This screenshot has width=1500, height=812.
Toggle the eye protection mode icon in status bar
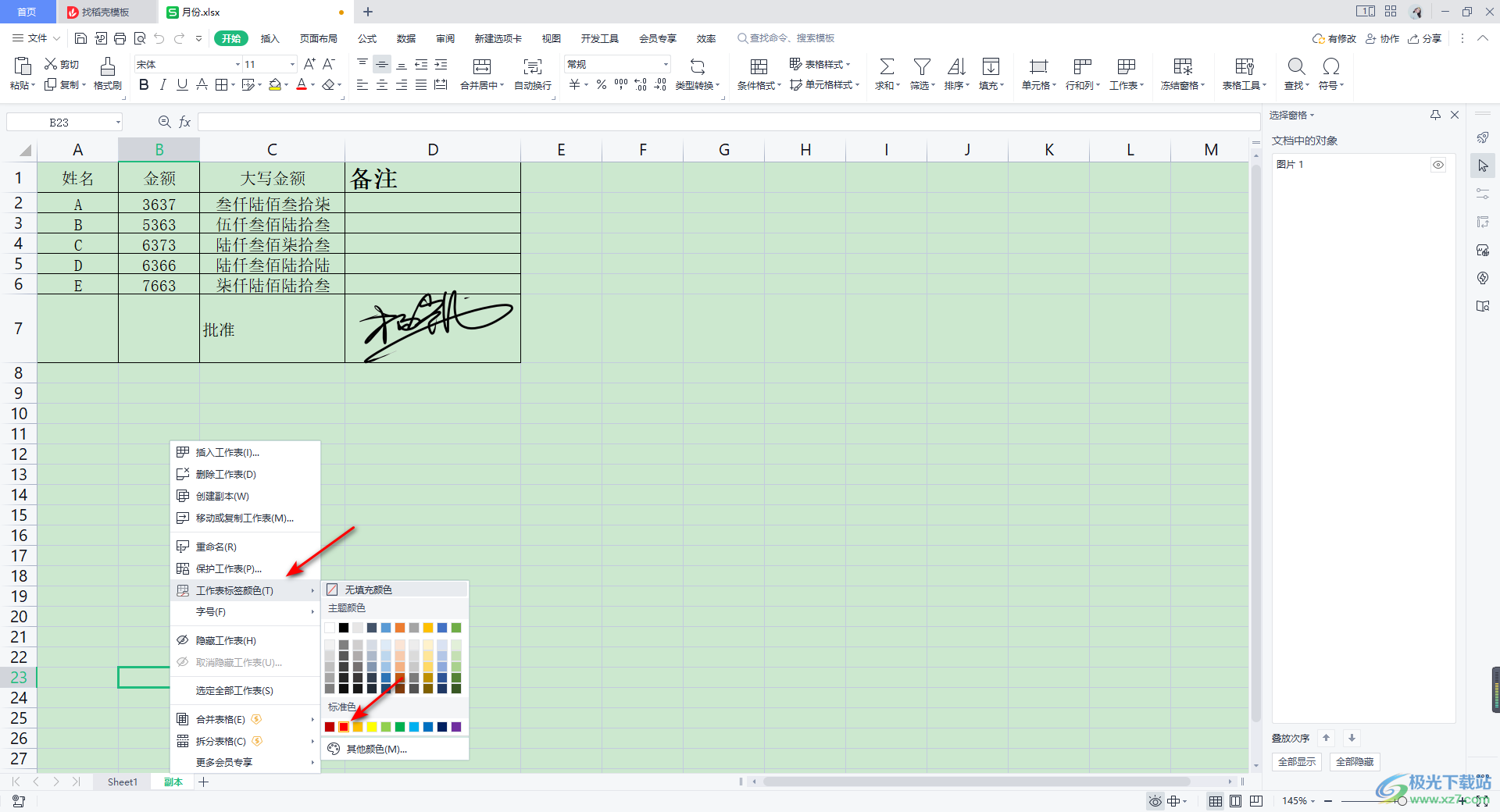pos(1155,801)
